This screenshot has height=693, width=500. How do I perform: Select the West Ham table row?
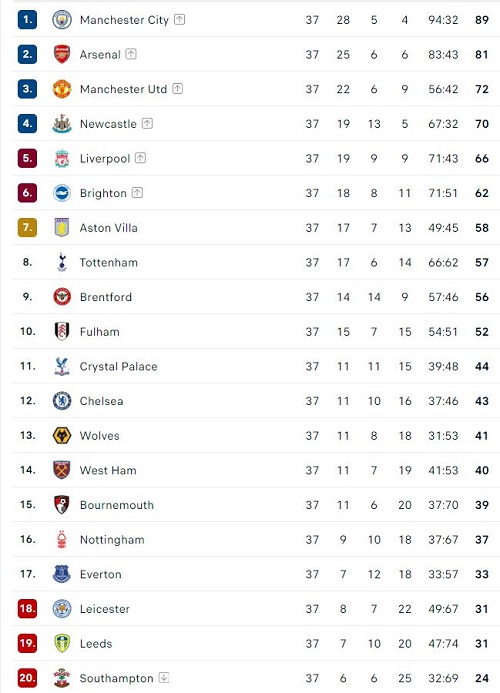[256, 470]
